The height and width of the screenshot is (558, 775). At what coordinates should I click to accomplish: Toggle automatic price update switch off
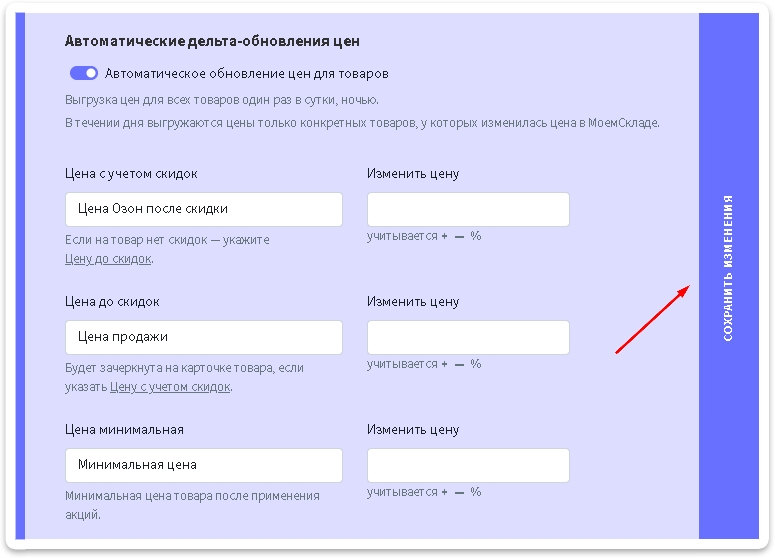pos(83,73)
